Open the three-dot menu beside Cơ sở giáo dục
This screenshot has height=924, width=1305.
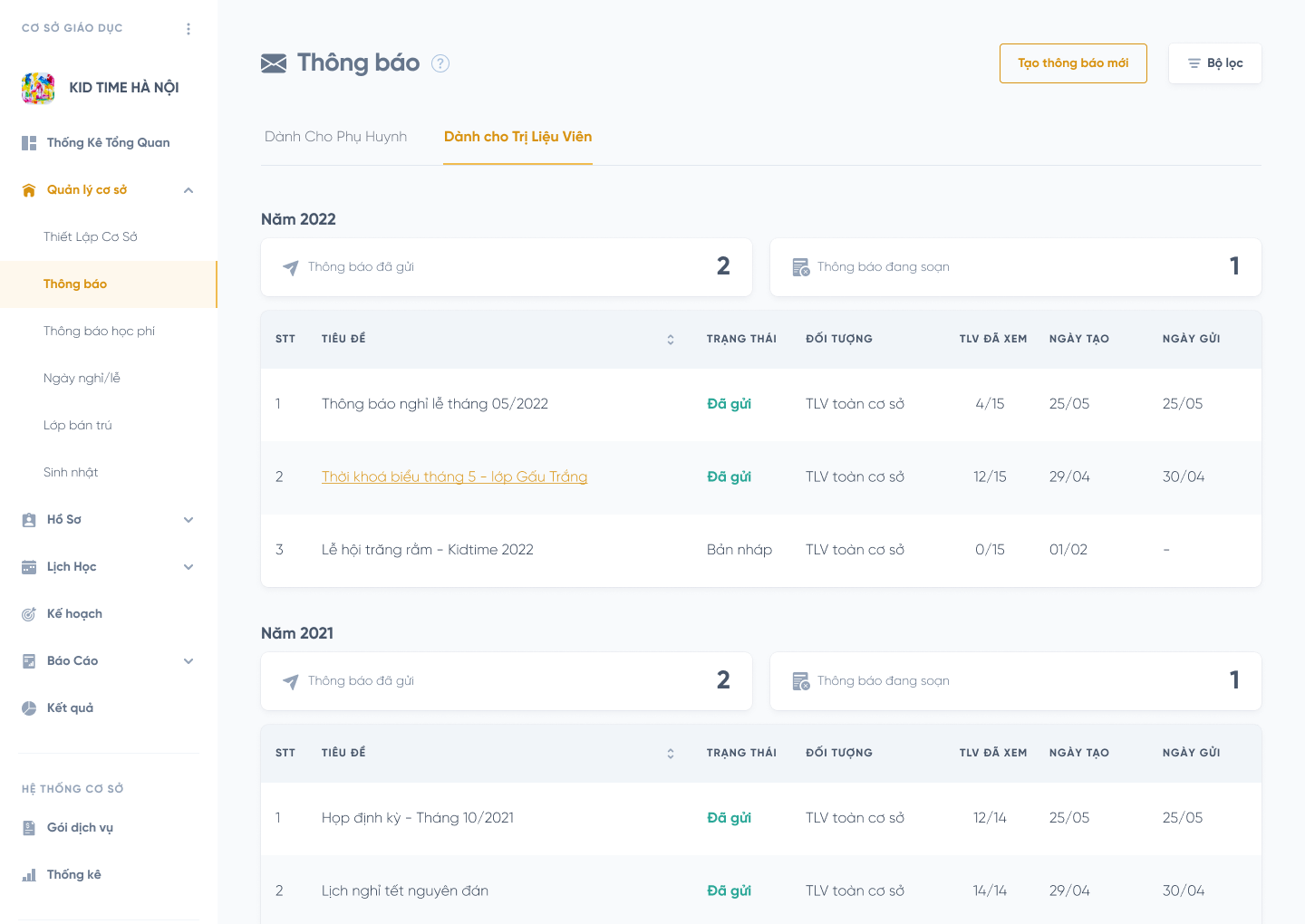click(188, 29)
